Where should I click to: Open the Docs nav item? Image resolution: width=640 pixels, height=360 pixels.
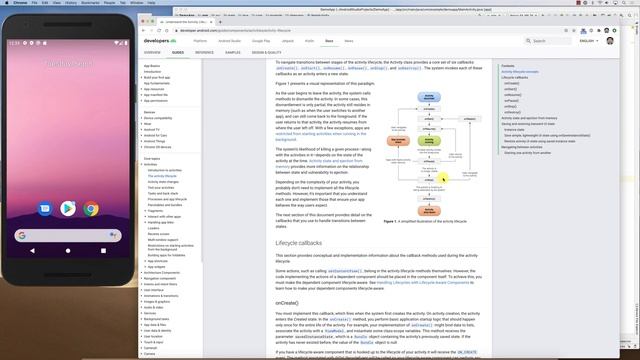click(329, 41)
